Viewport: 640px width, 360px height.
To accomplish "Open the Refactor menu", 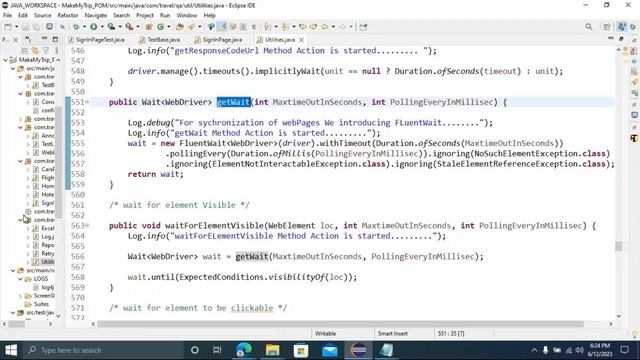I will (x=68, y=15).
